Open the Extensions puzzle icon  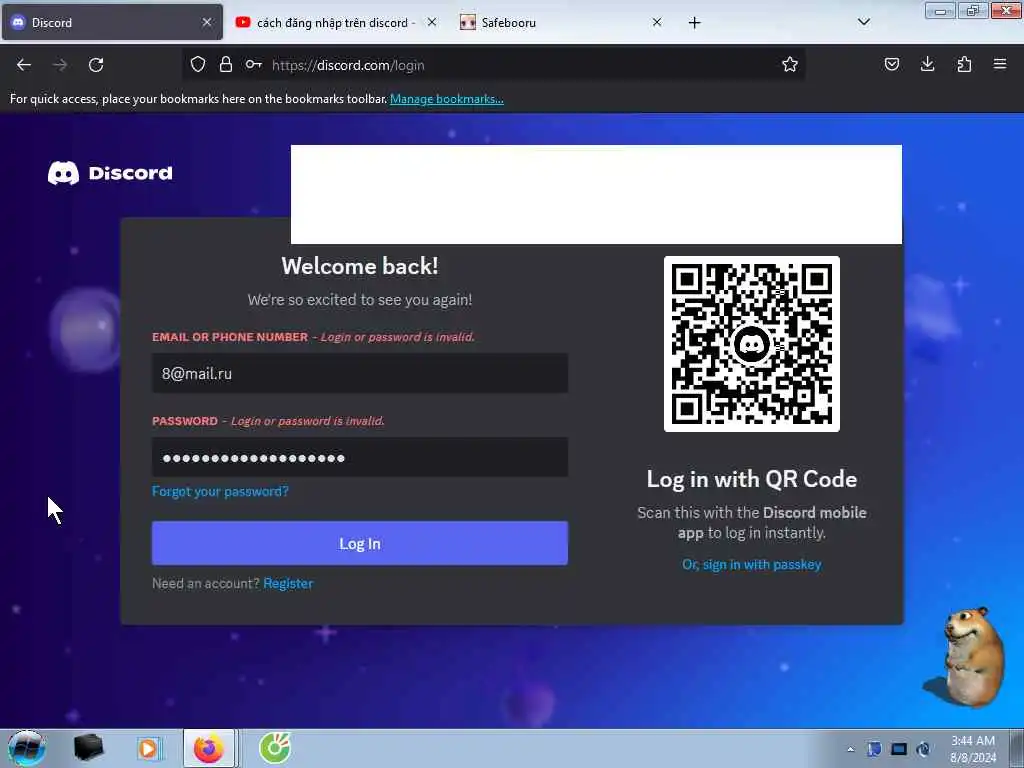(964, 65)
